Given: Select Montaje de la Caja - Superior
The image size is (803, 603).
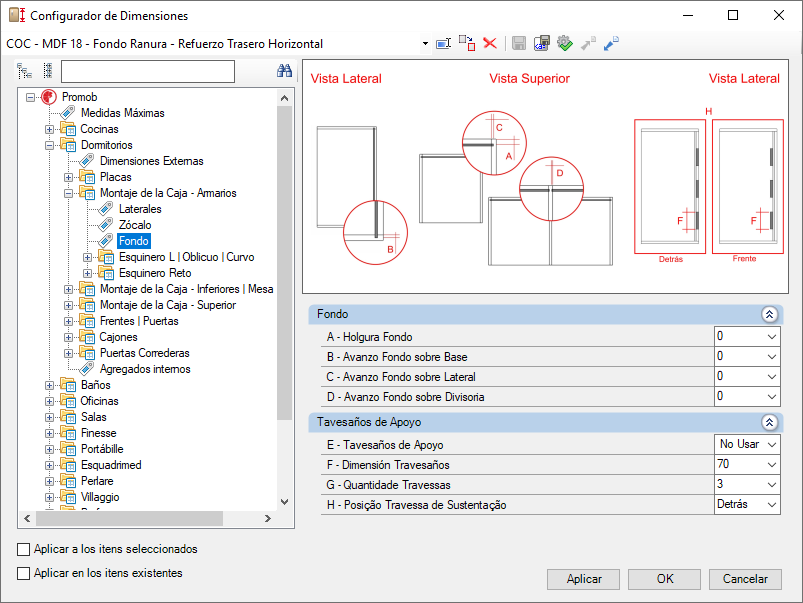Looking at the screenshot, I should [x=168, y=305].
